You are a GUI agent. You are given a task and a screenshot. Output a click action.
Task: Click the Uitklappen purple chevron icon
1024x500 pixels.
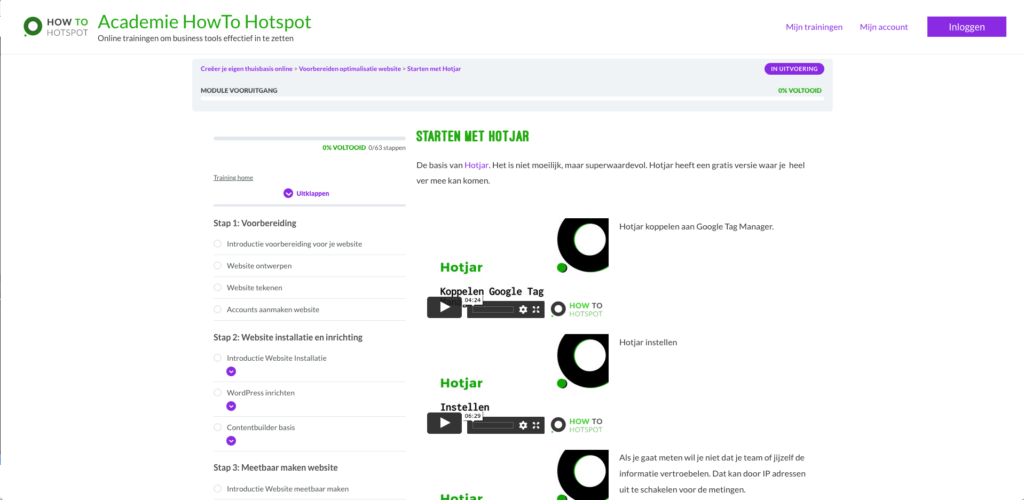[x=288, y=193]
